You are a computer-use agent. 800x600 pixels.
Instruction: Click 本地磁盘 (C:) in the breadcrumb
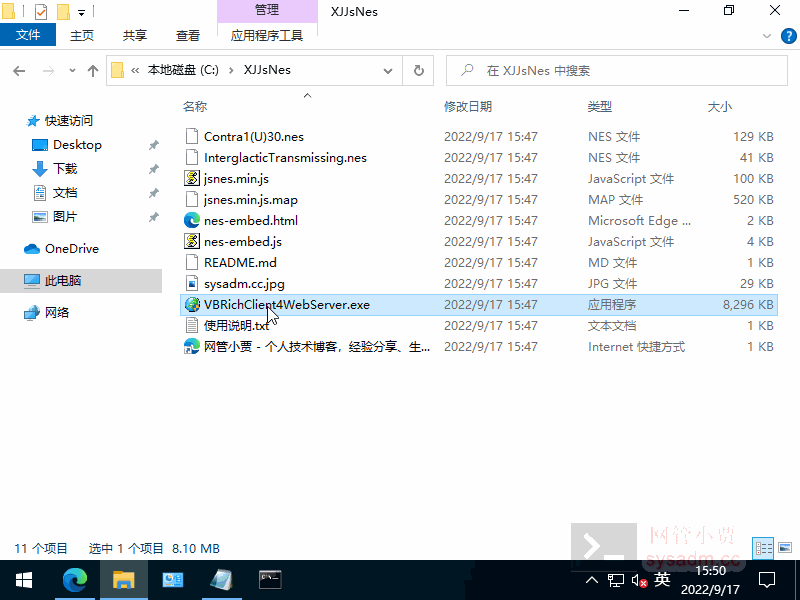point(183,70)
